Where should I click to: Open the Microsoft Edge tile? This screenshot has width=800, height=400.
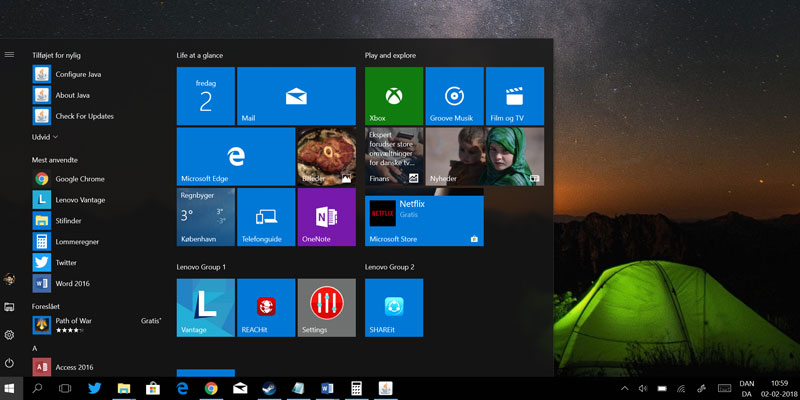[x=236, y=157]
